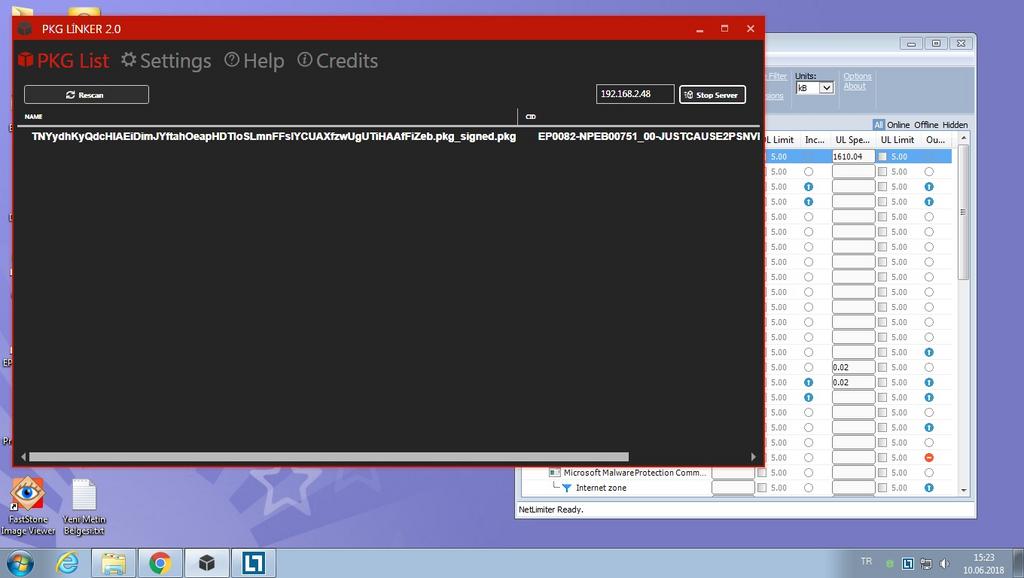This screenshot has width=1024, height=578.
Task: Click the red blocked outgoing icon
Action: [929, 458]
